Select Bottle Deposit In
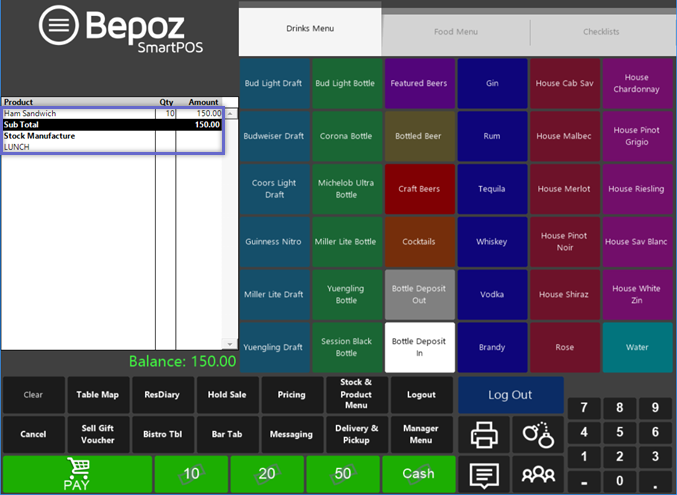Screen dimensions: 677x495 (x=419, y=347)
